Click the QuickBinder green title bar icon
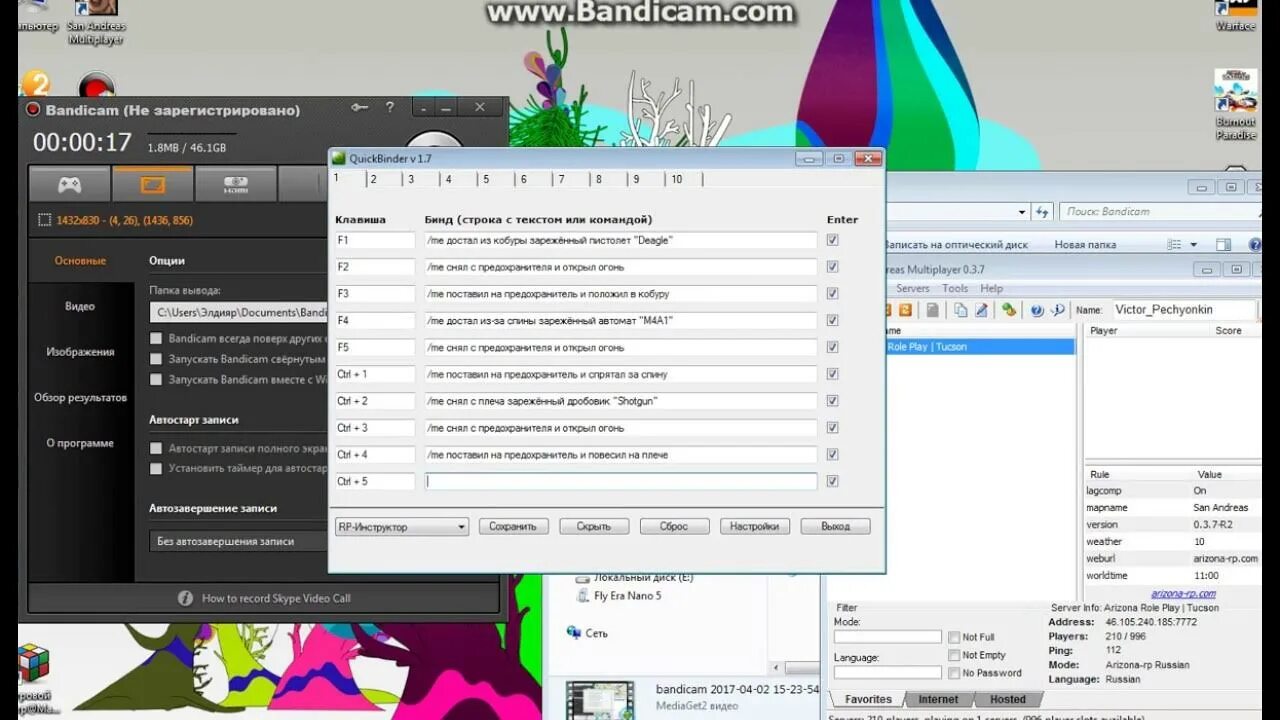This screenshot has width=1280, height=720. 339,158
